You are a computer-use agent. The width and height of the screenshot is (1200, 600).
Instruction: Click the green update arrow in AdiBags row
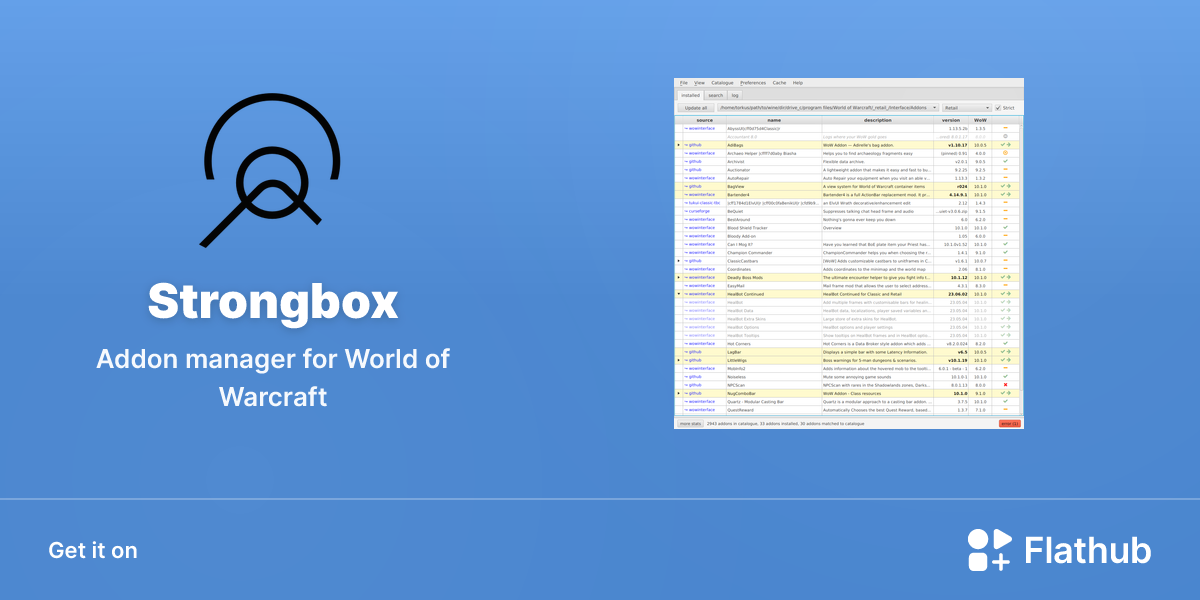point(1009,145)
